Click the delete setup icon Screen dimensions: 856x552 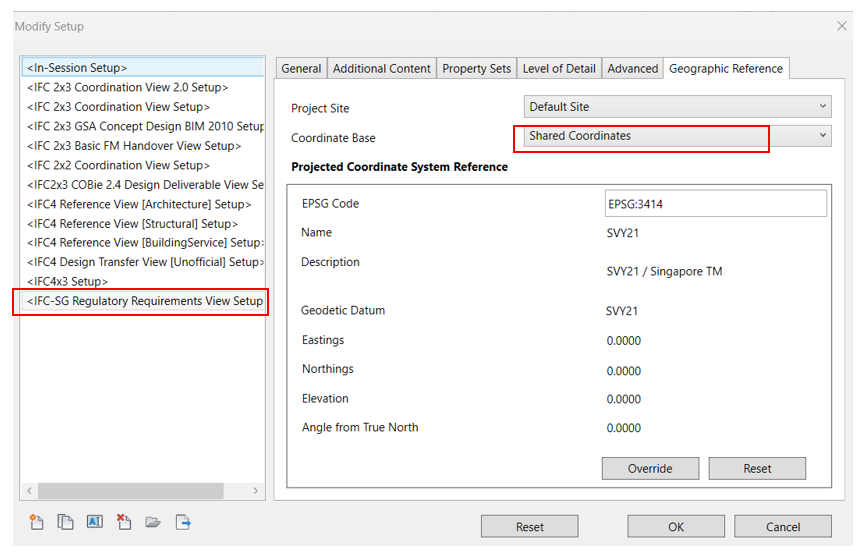point(124,521)
